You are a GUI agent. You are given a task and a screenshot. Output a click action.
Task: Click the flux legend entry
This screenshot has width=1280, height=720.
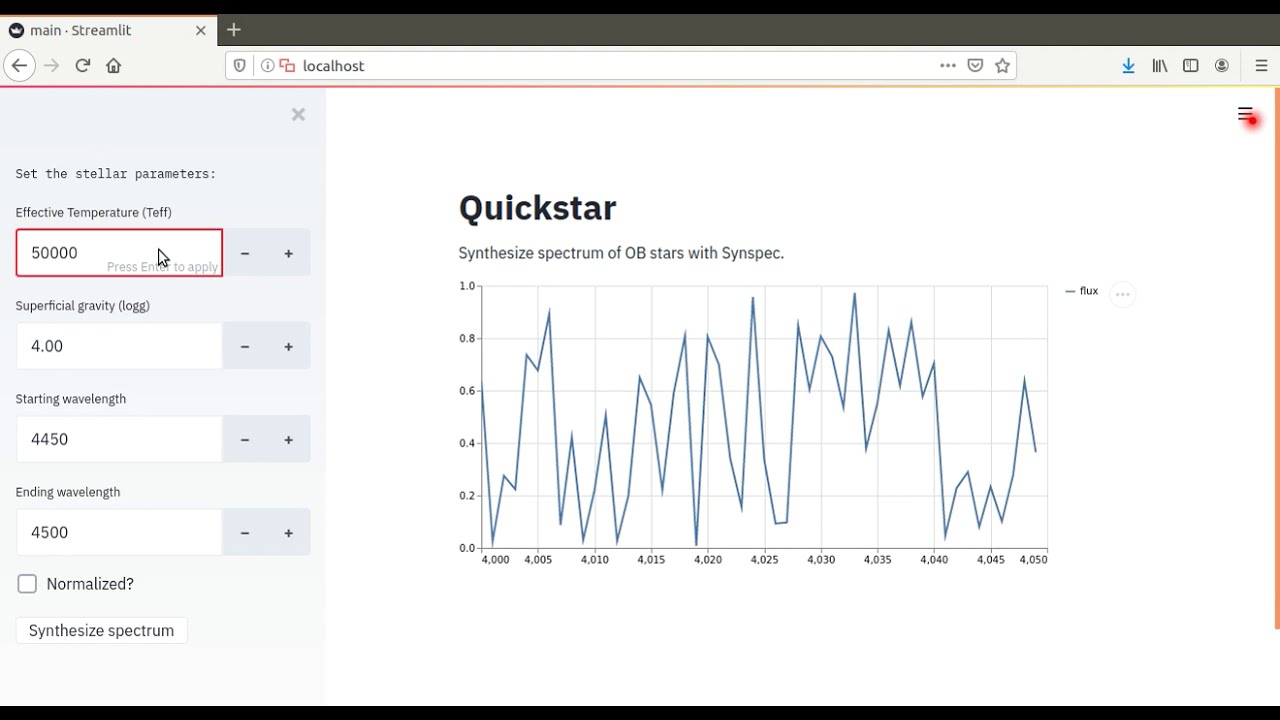[1082, 291]
